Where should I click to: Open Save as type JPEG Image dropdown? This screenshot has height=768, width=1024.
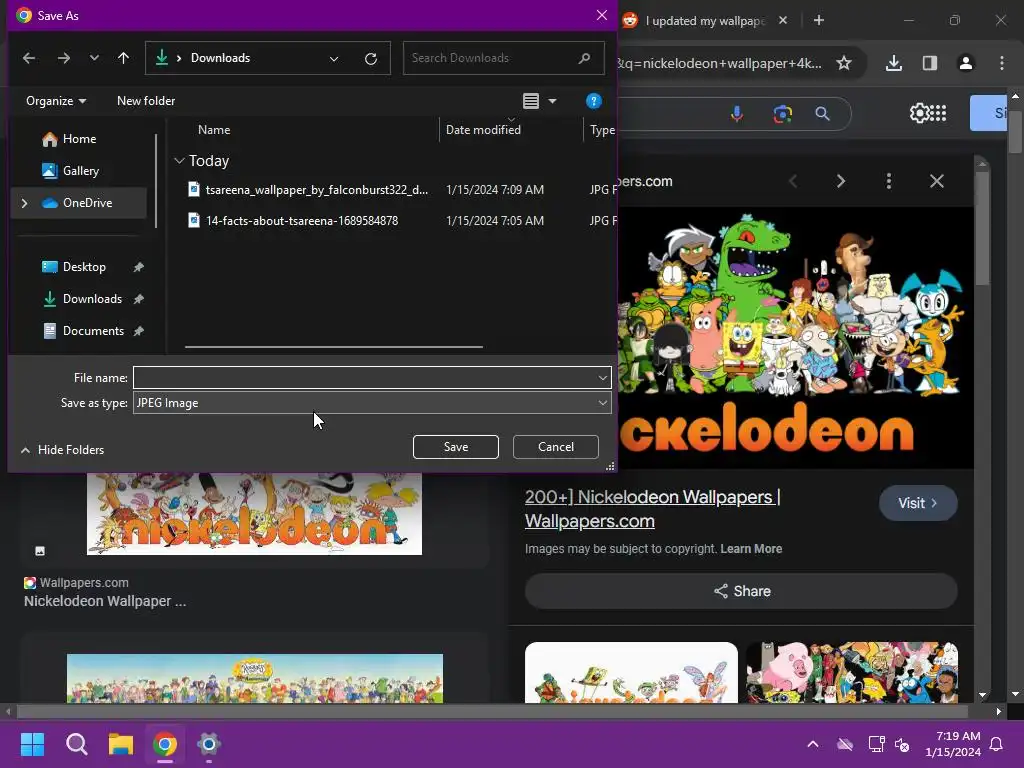coord(372,403)
